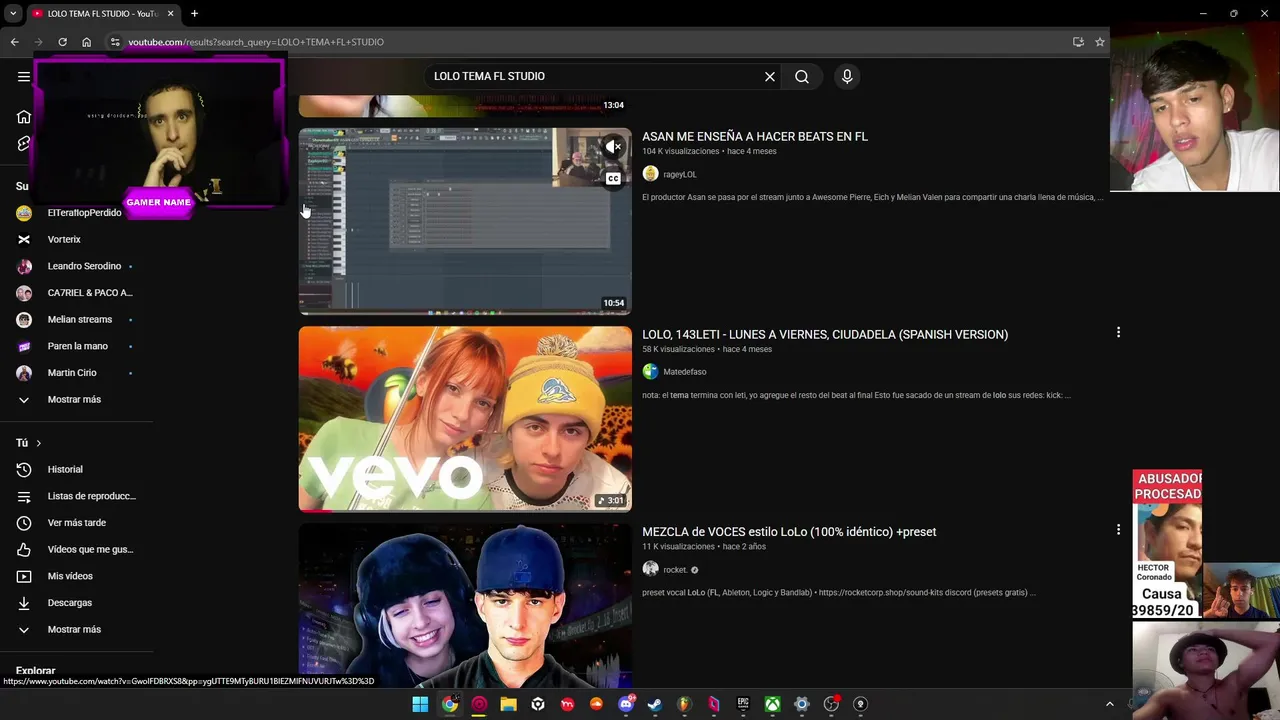Image resolution: width=1280 pixels, height=720 pixels.
Task: Click the install/cast icon in address bar
Action: point(1078,42)
